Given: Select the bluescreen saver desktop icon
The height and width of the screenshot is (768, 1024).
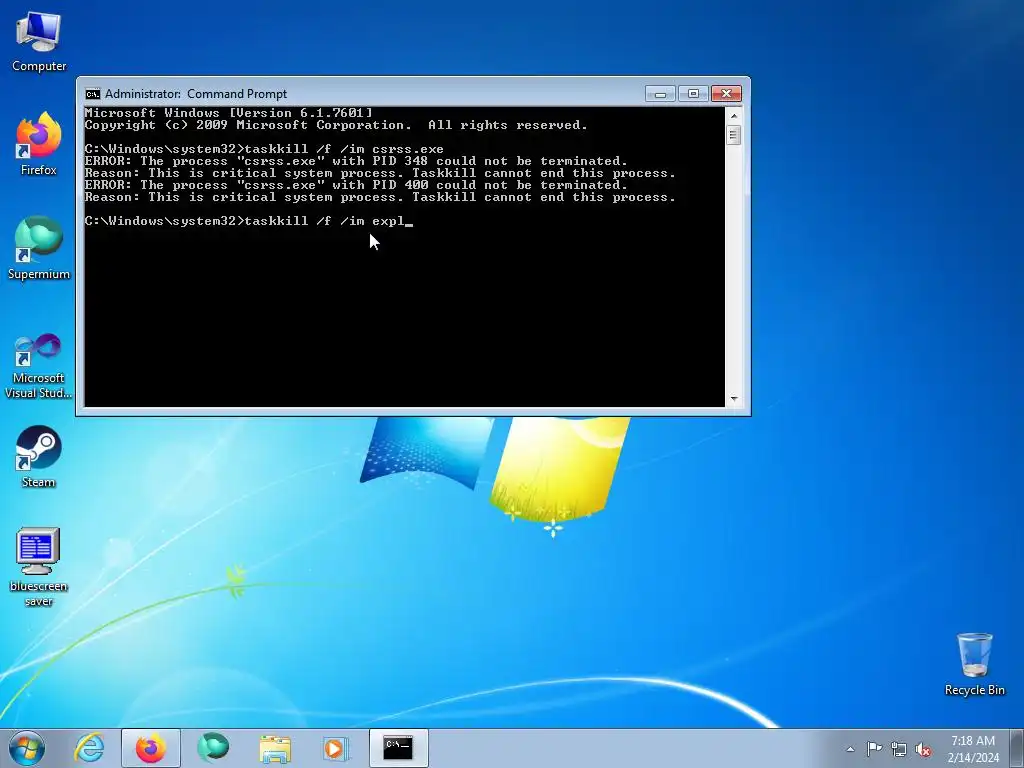Looking at the screenshot, I should [x=39, y=567].
